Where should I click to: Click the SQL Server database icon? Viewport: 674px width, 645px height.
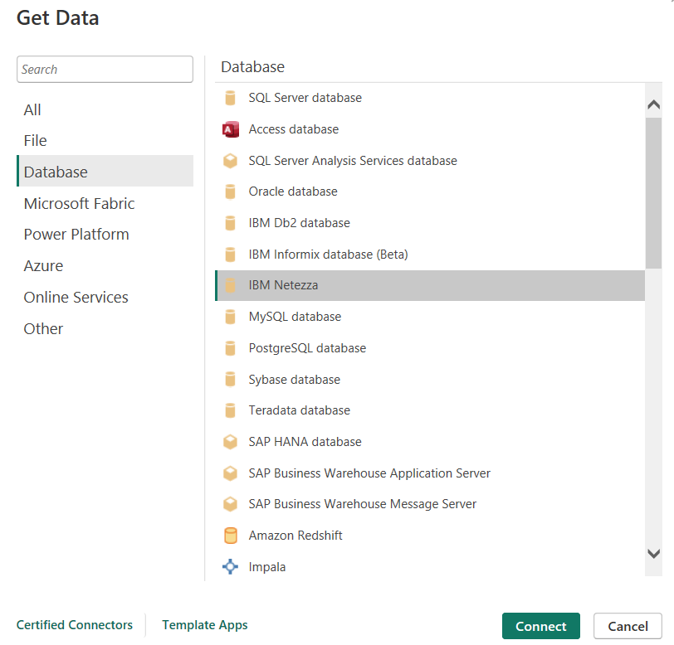point(230,98)
